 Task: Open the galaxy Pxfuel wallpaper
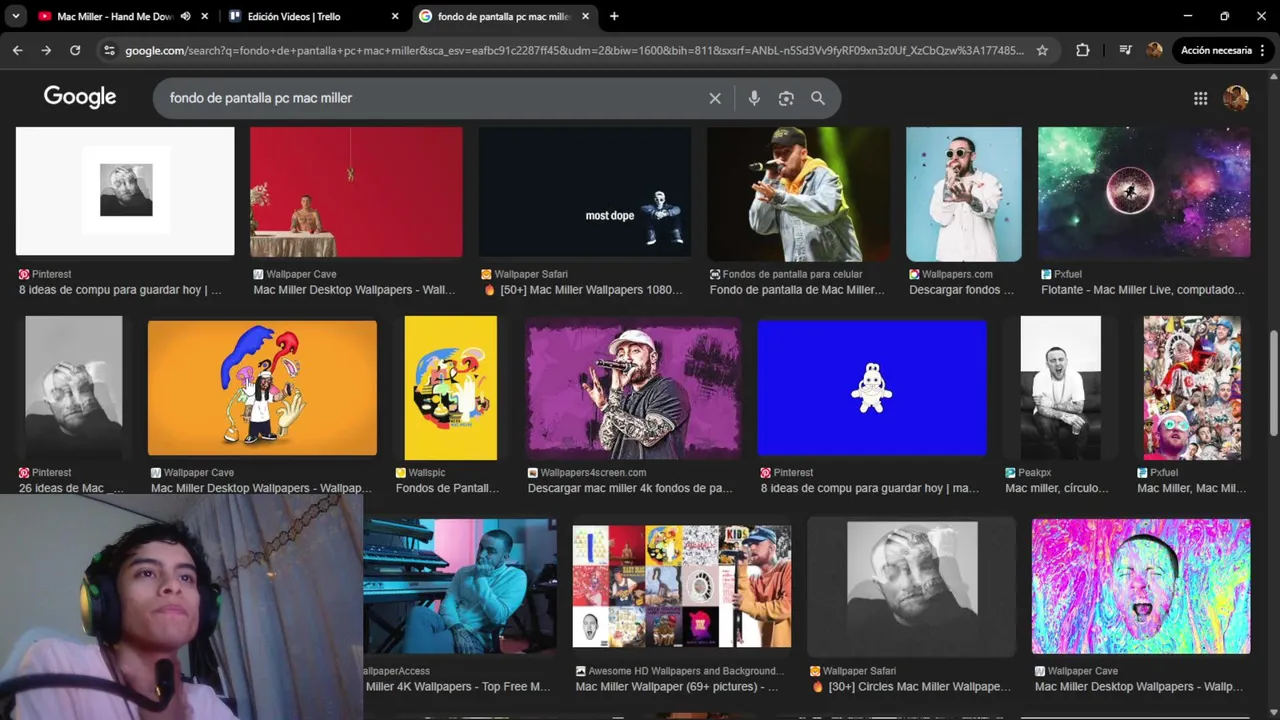coord(1144,192)
